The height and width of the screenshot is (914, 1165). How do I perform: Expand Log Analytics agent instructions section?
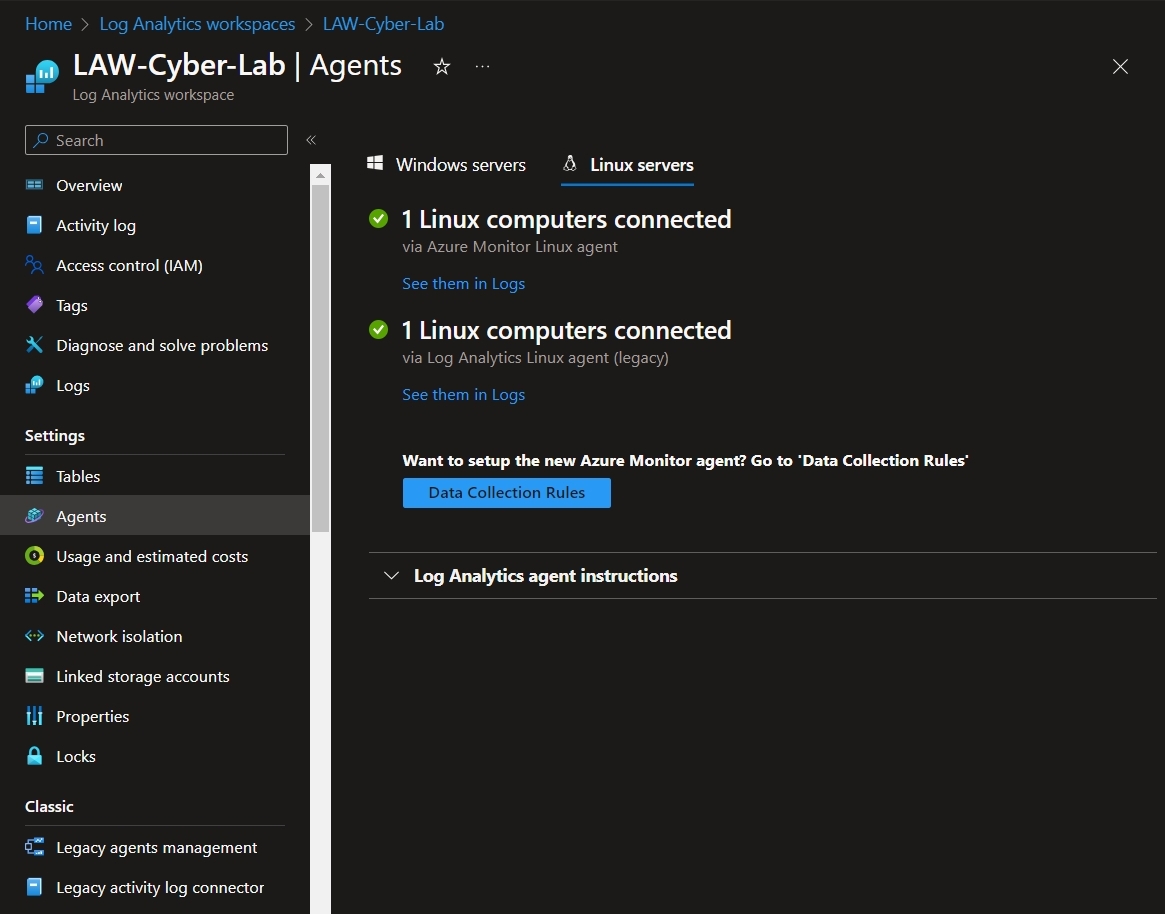392,576
